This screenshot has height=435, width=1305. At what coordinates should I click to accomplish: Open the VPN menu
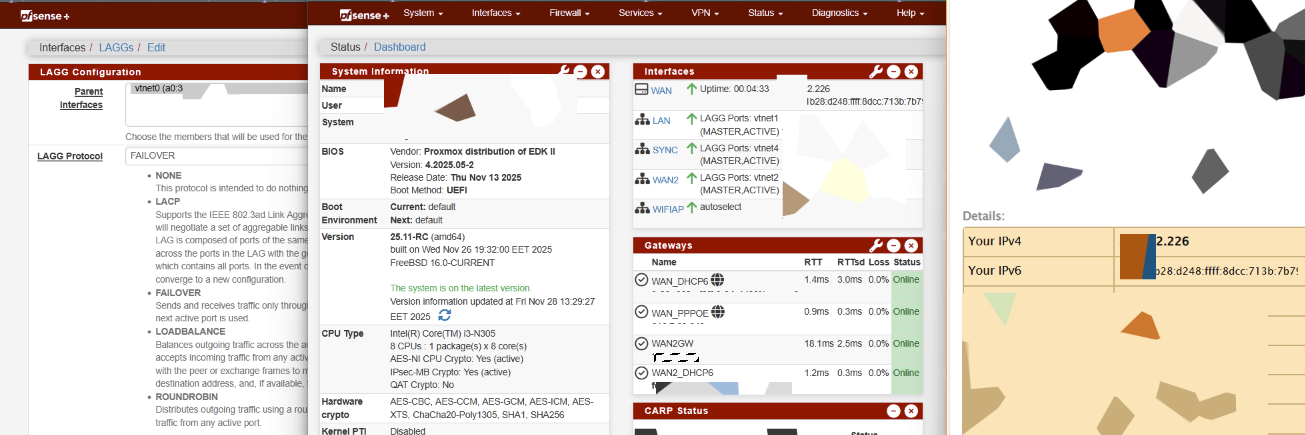point(705,13)
